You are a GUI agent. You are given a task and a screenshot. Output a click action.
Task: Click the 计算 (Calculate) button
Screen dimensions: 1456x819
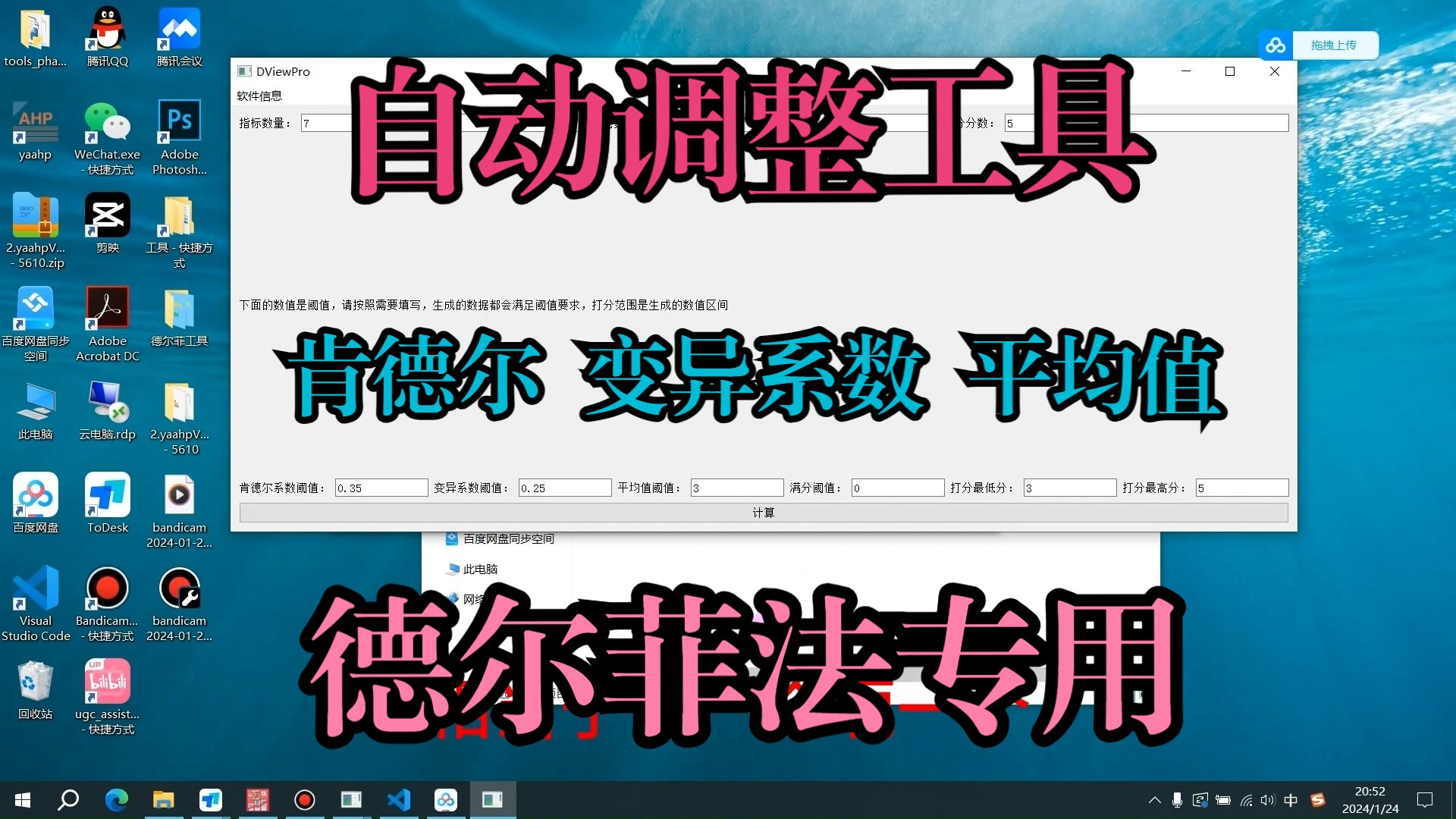[763, 513]
